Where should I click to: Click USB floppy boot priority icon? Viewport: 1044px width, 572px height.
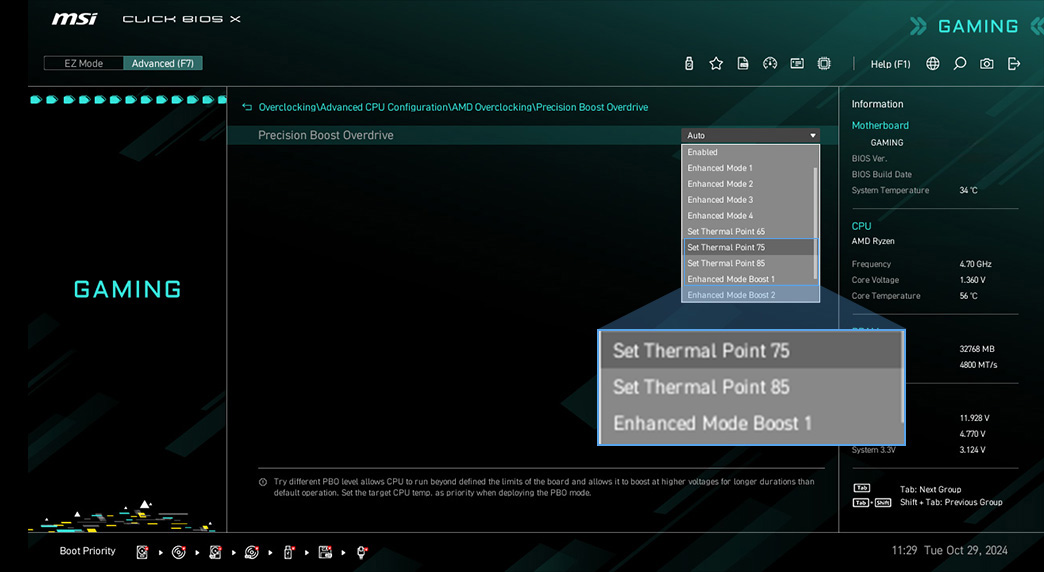tap(325, 552)
